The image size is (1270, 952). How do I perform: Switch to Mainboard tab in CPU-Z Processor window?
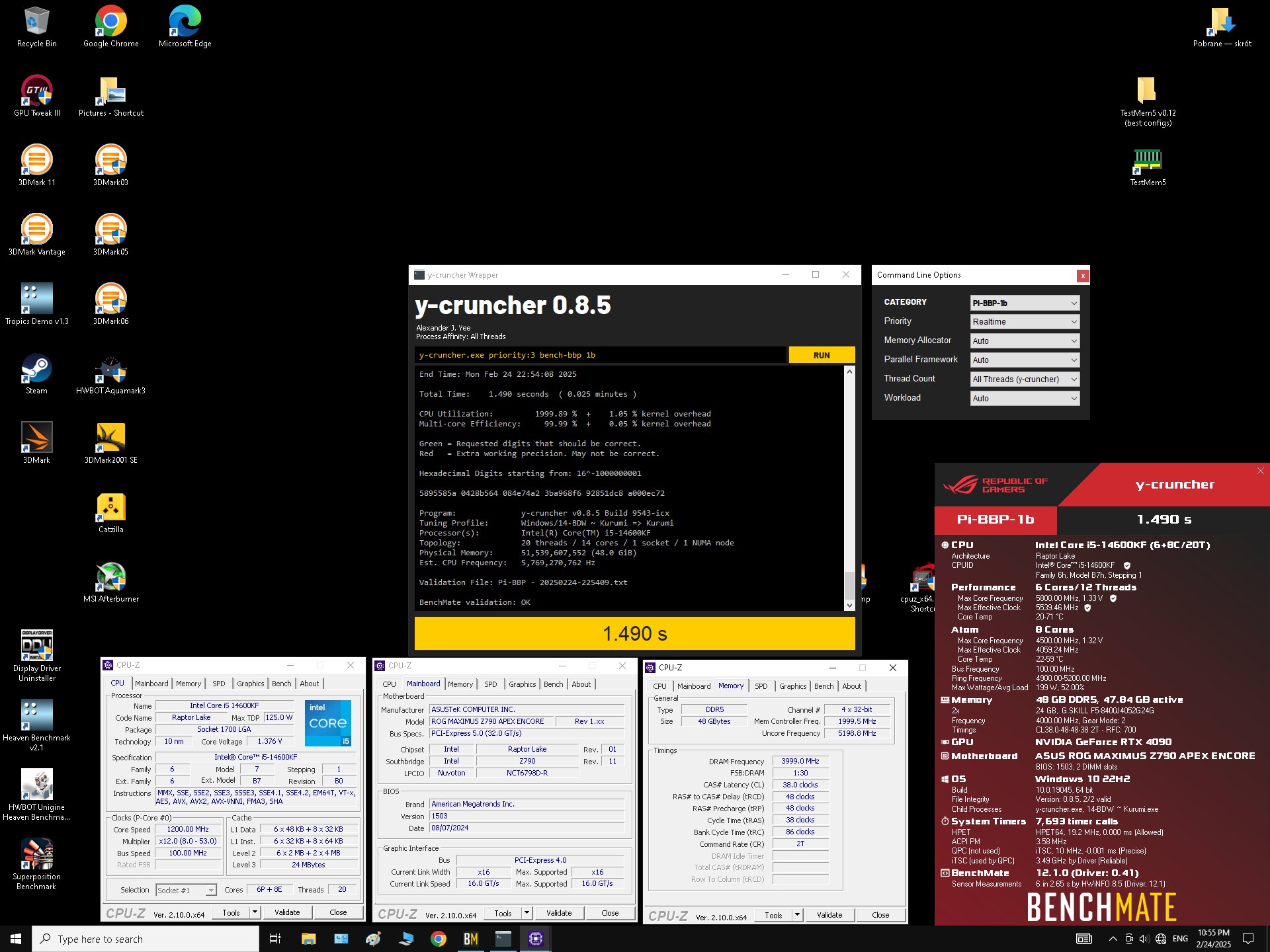[151, 684]
